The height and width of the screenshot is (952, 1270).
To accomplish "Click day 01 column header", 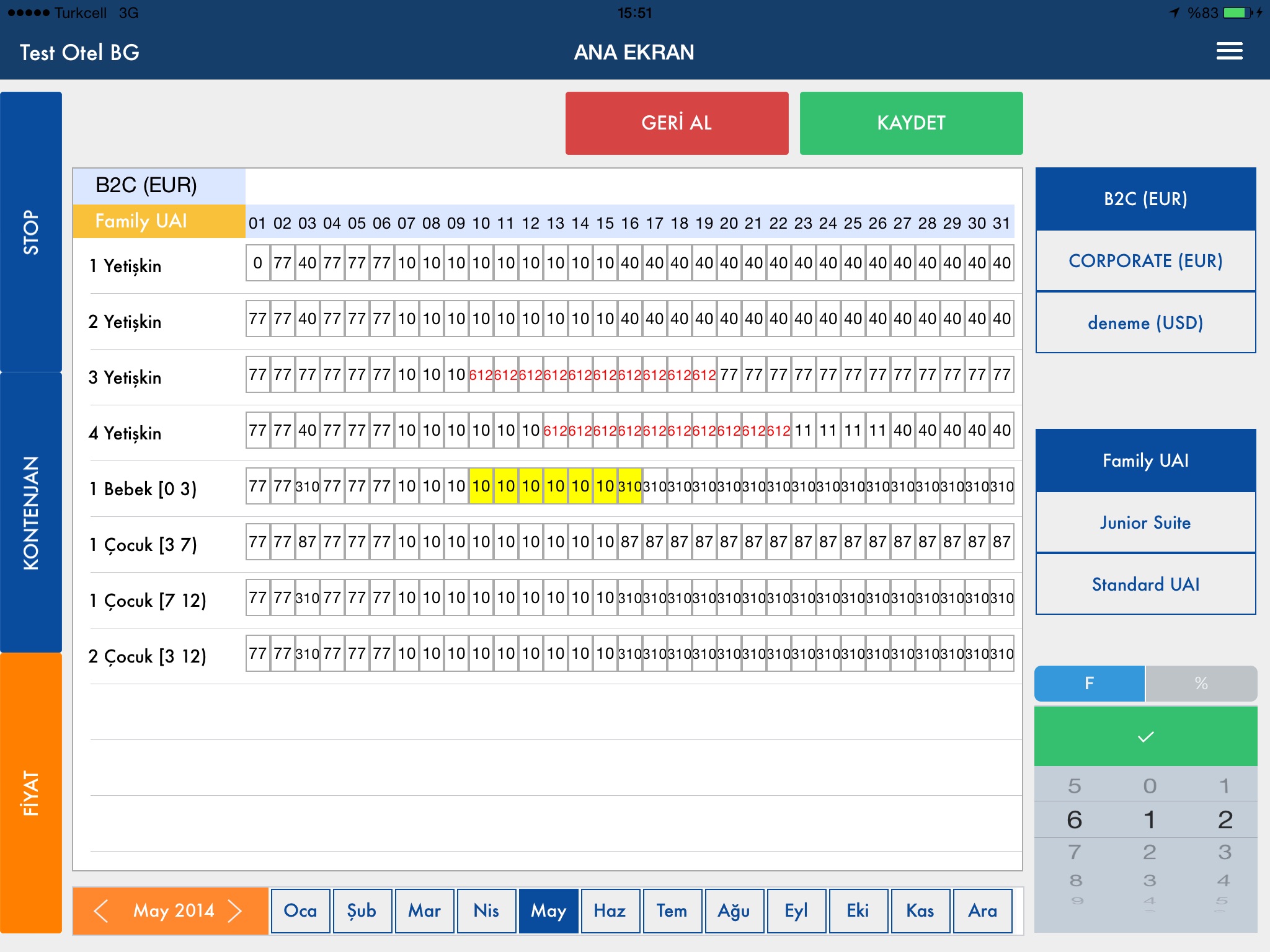I will (x=258, y=223).
